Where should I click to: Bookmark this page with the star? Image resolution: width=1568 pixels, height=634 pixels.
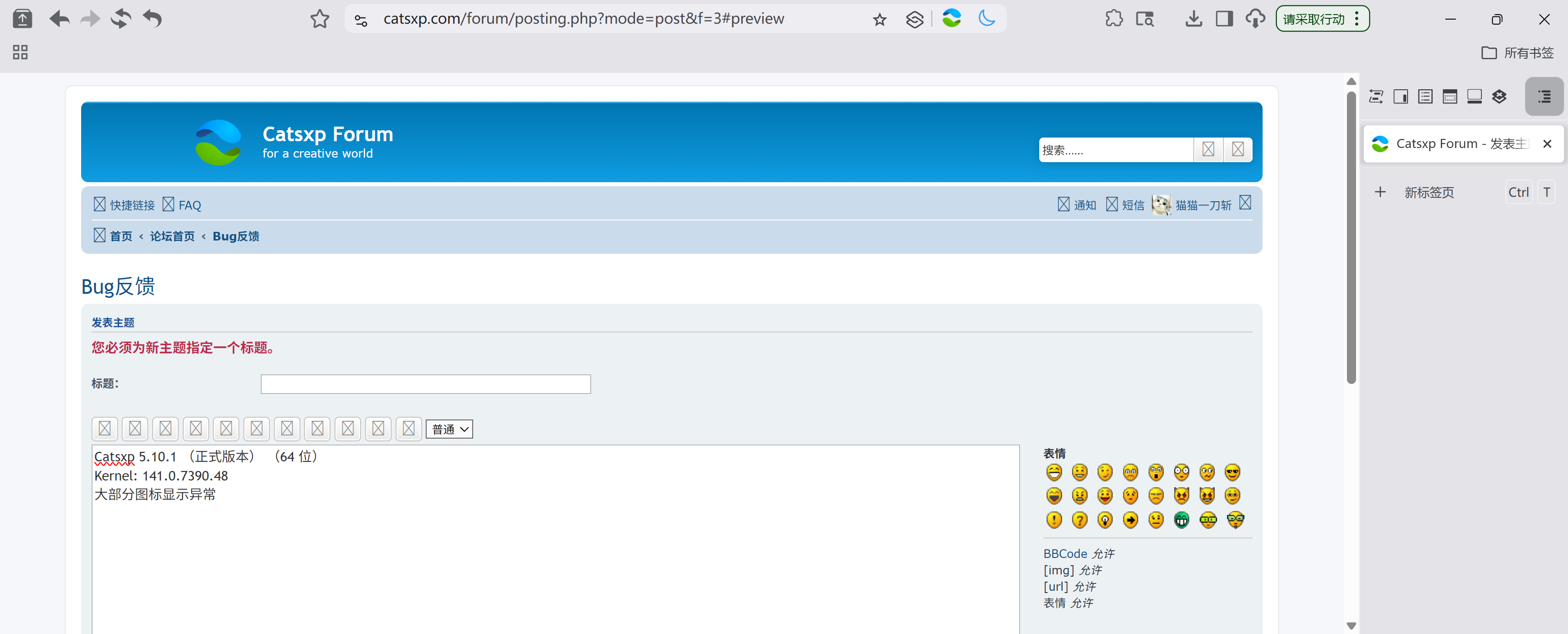(x=880, y=20)
